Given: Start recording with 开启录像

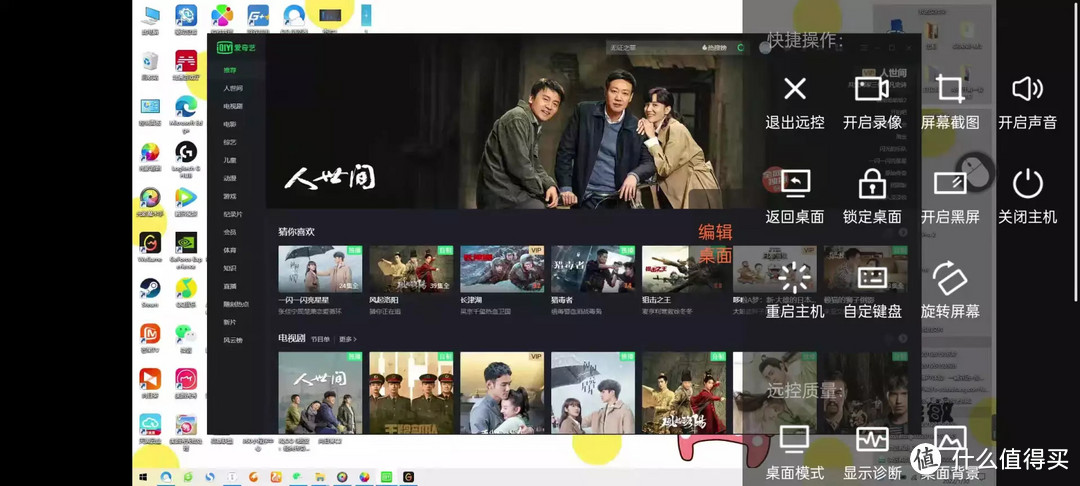Looking at the screenshot, I should [x=872, y=89].
